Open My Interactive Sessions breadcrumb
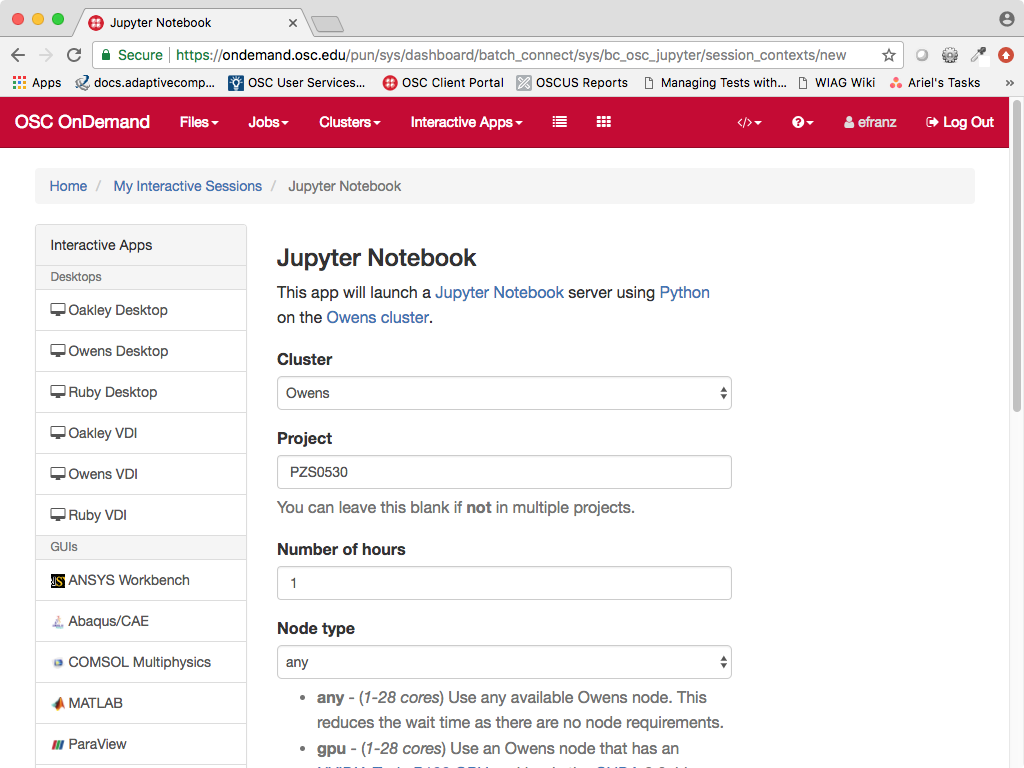1024x768 pixels. [x=187, y=186]
